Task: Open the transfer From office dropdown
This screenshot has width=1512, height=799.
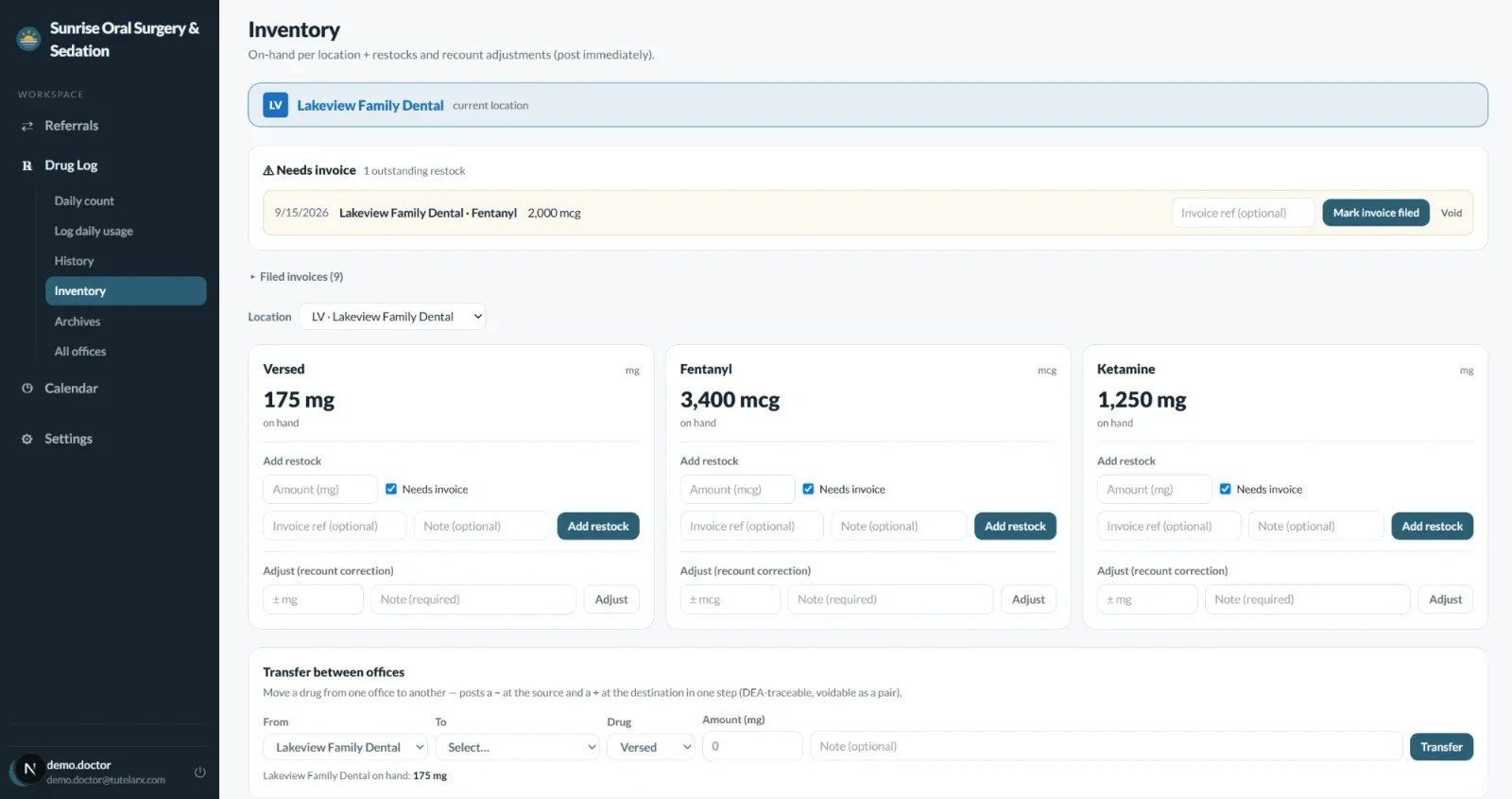Action: click(x=346, y=747)
